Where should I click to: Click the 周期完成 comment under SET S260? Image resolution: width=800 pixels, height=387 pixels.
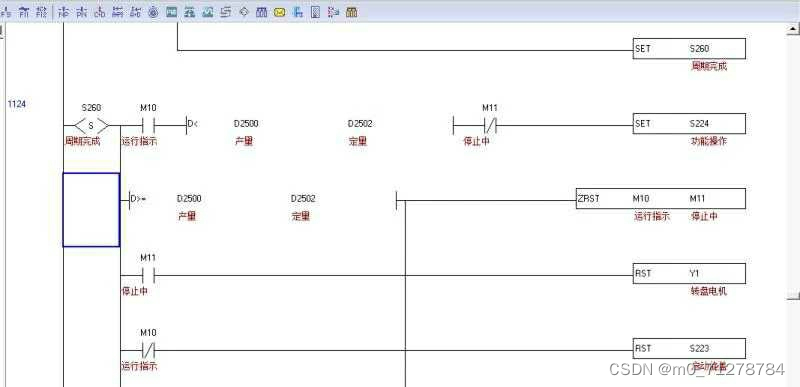pos(709,66)
